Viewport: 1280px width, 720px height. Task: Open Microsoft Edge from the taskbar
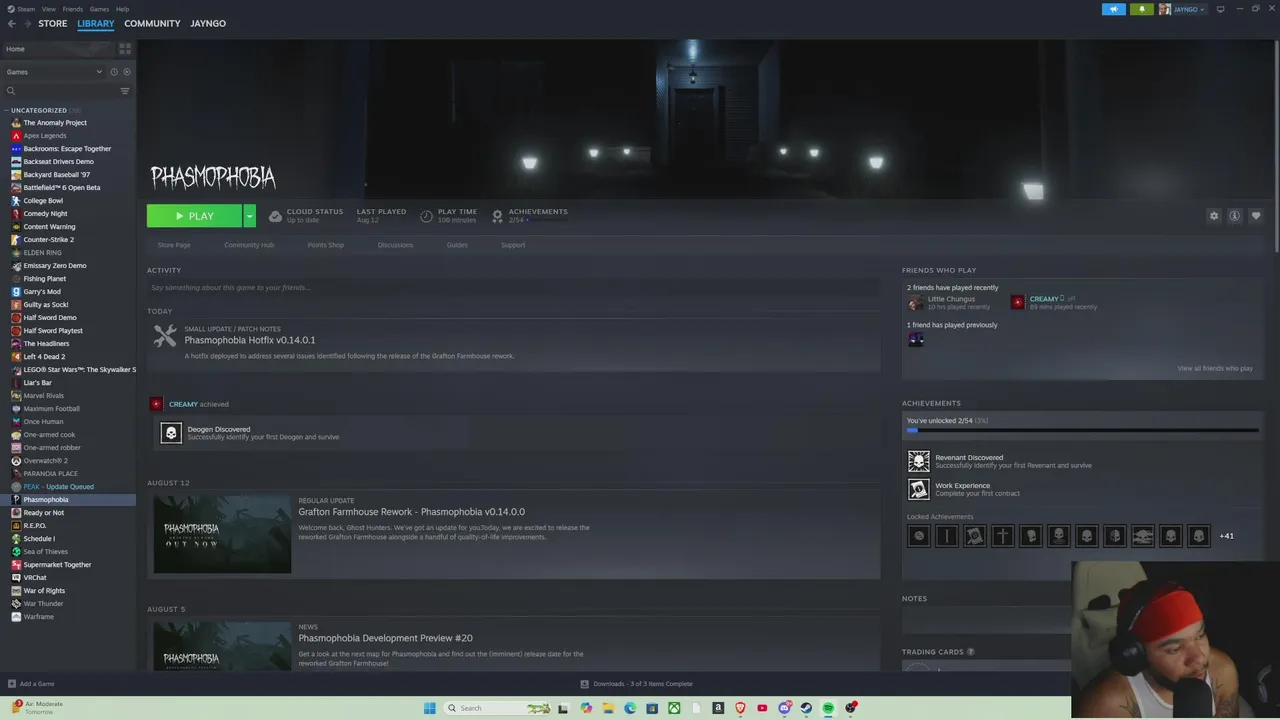[630, 708]
